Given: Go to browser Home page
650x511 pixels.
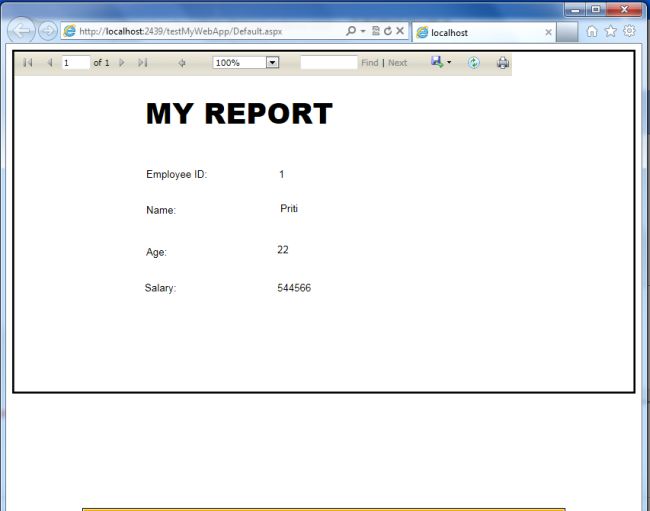Looking at the screenshot, I should (592, 31).
